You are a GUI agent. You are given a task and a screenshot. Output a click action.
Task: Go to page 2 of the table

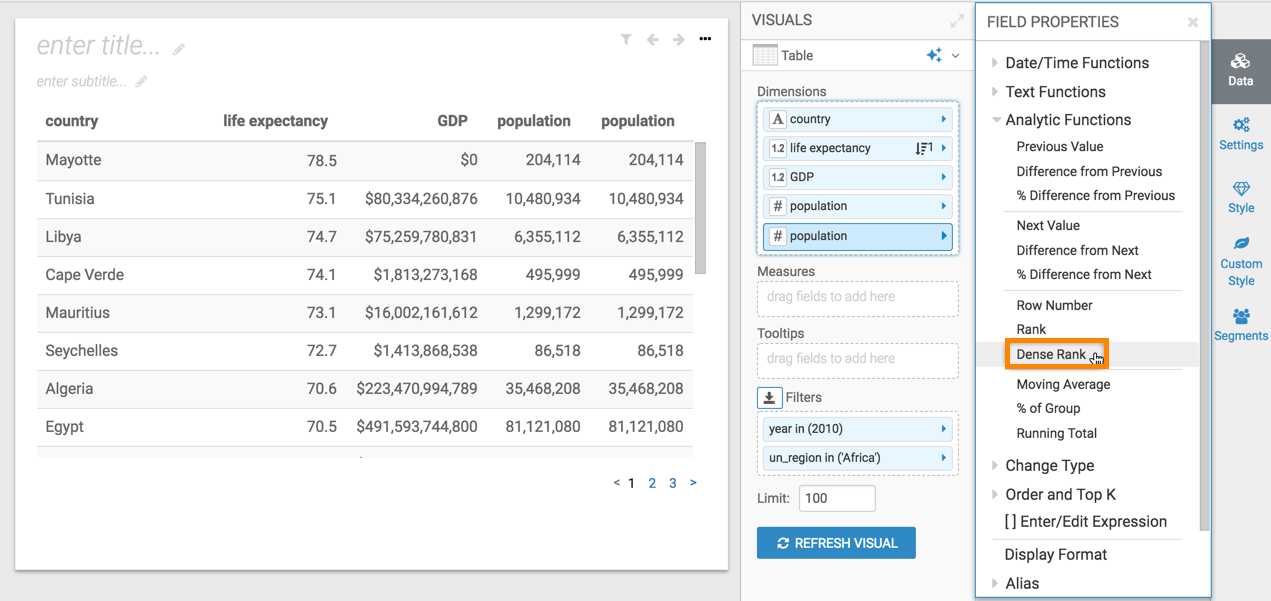click(x=652, y=483)
